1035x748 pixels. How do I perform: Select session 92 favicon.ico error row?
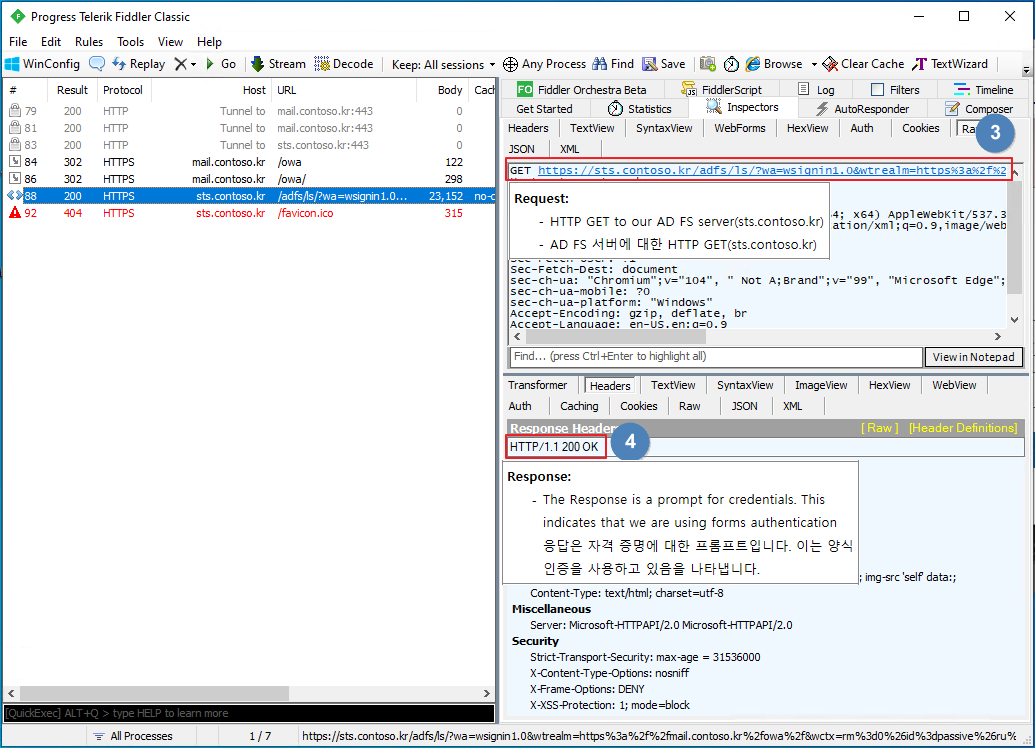tap(248, 213)
